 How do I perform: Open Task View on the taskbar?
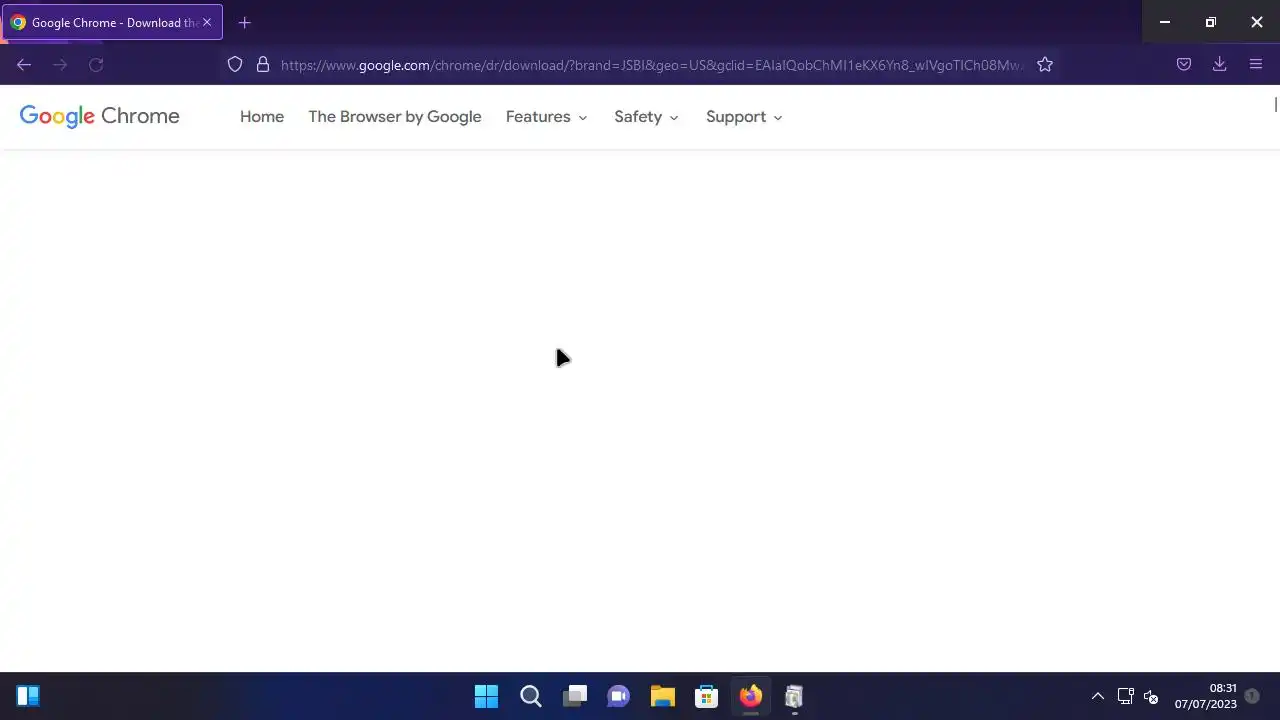click(575, 696)
